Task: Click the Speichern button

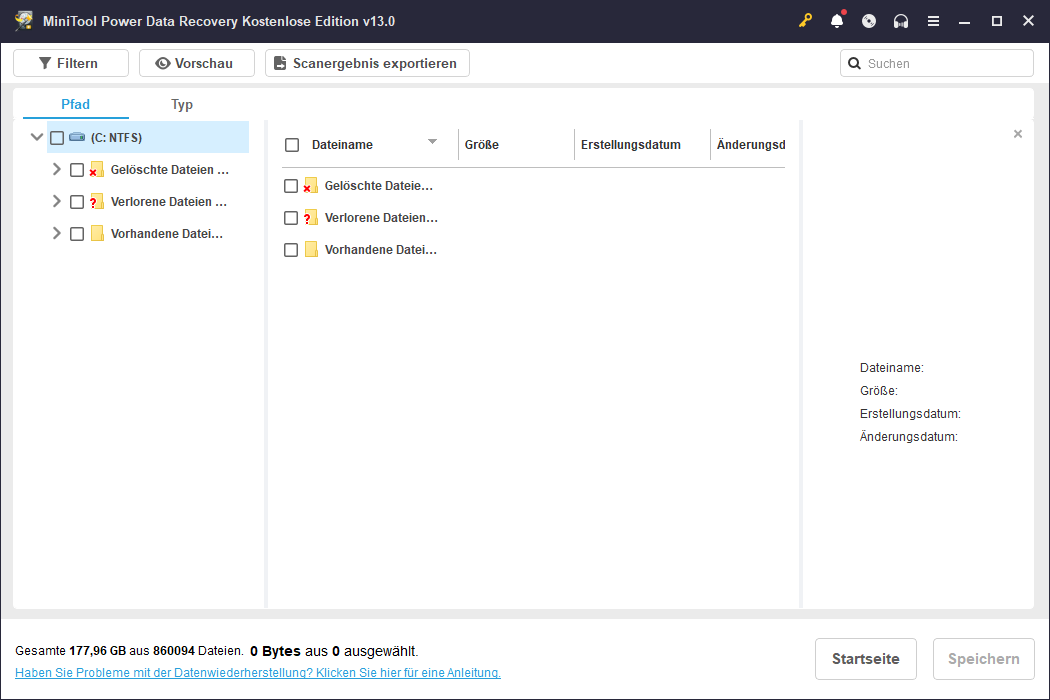Action: coord(984,659)
